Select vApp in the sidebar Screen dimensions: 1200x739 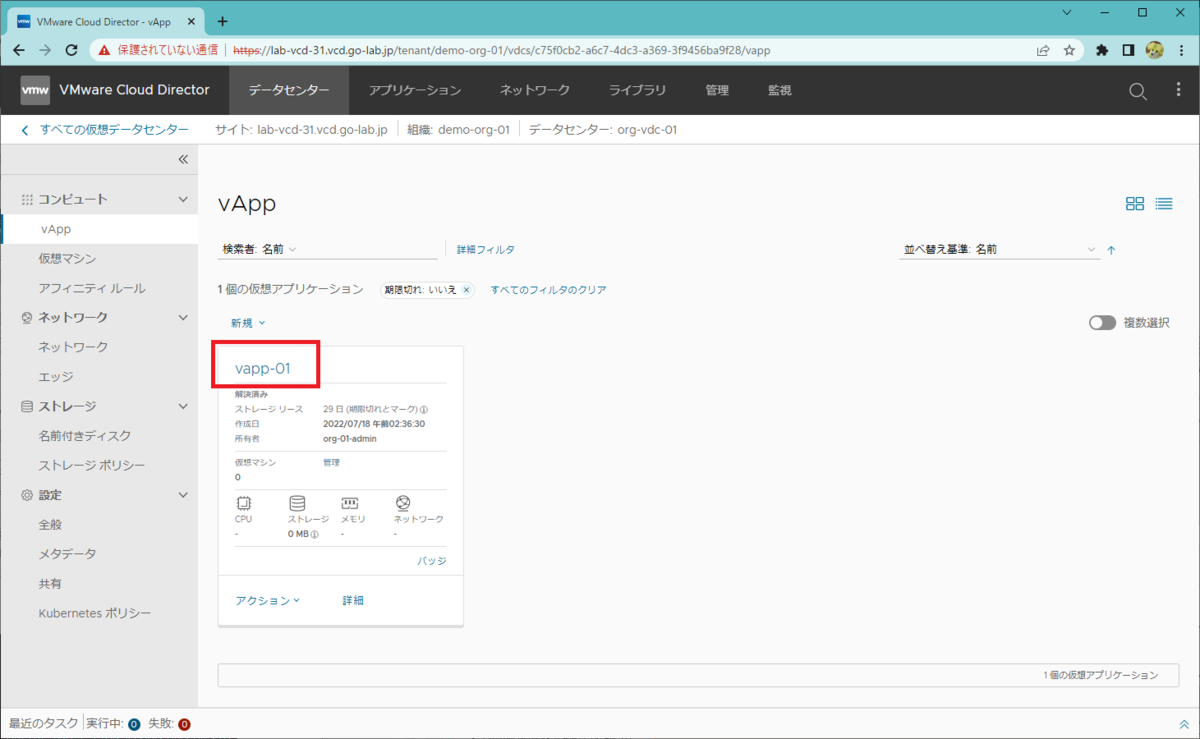(99, 229)
